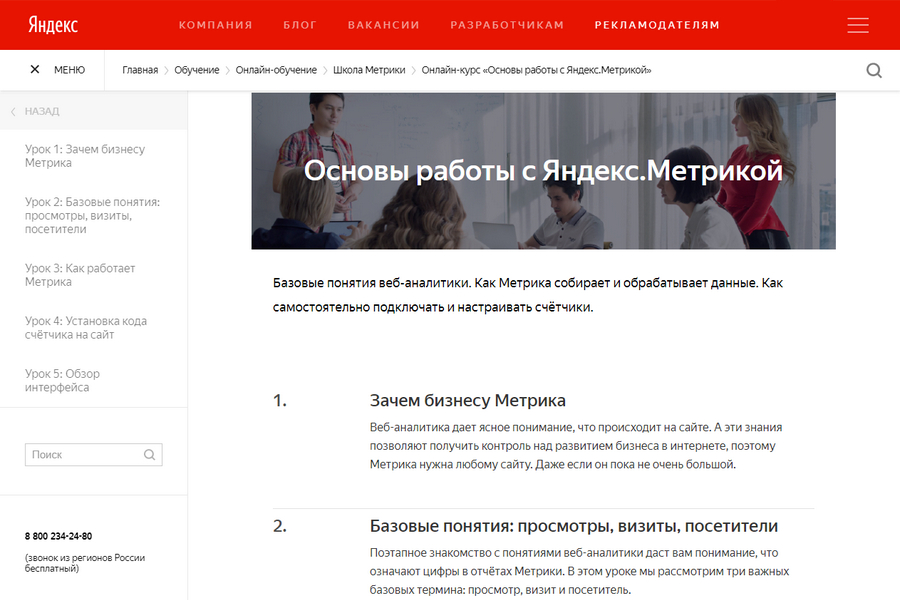Screen dimensions: 900x600
Task: Click the Главная breadcrumb link
Action: [x=140, y=70]
